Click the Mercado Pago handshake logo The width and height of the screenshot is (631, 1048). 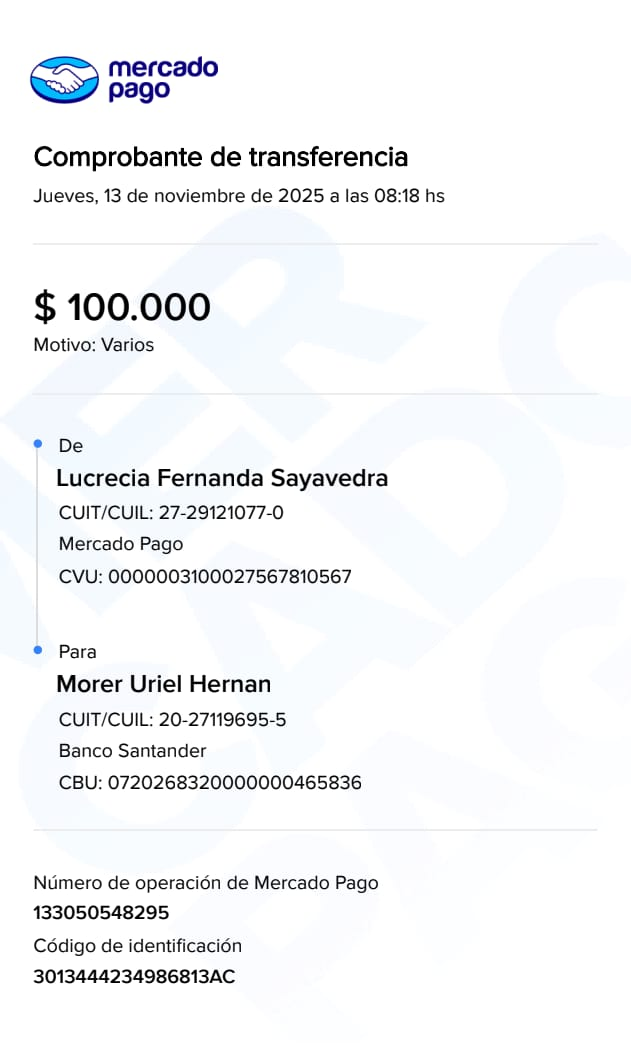point(65,79)
